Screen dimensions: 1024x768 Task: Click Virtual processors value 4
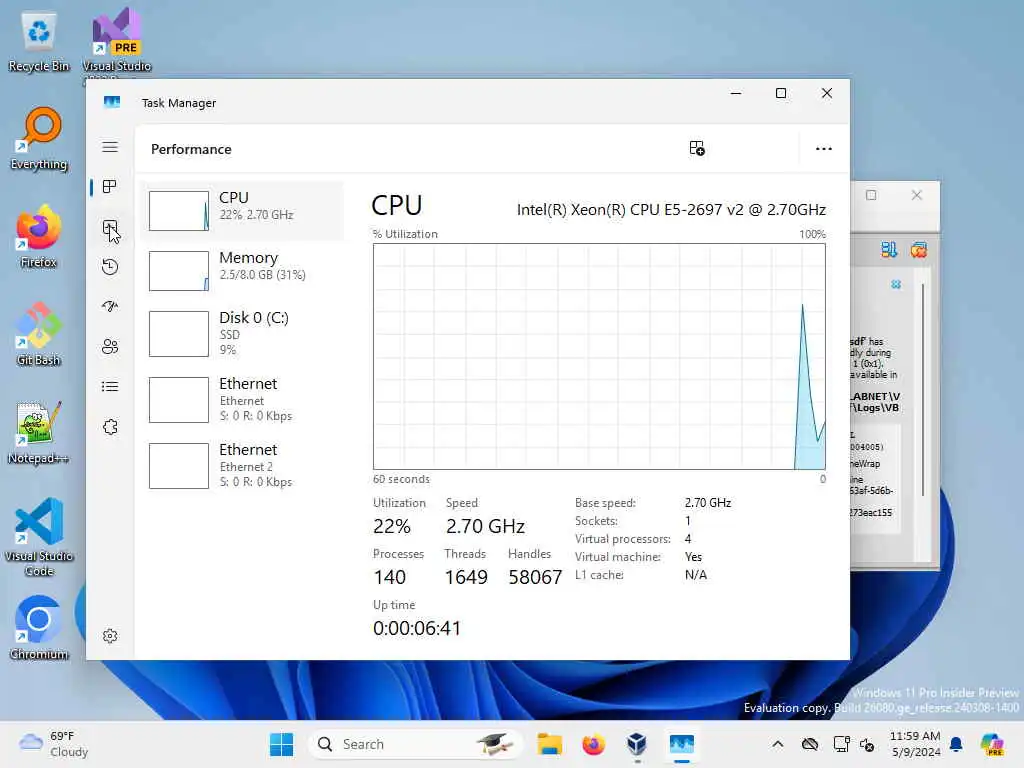click(x=688, y=539)
